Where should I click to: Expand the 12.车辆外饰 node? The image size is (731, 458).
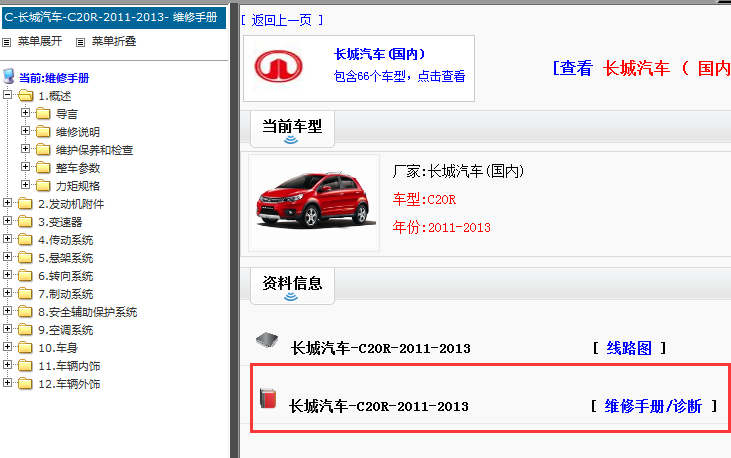[x=7, y=382]
